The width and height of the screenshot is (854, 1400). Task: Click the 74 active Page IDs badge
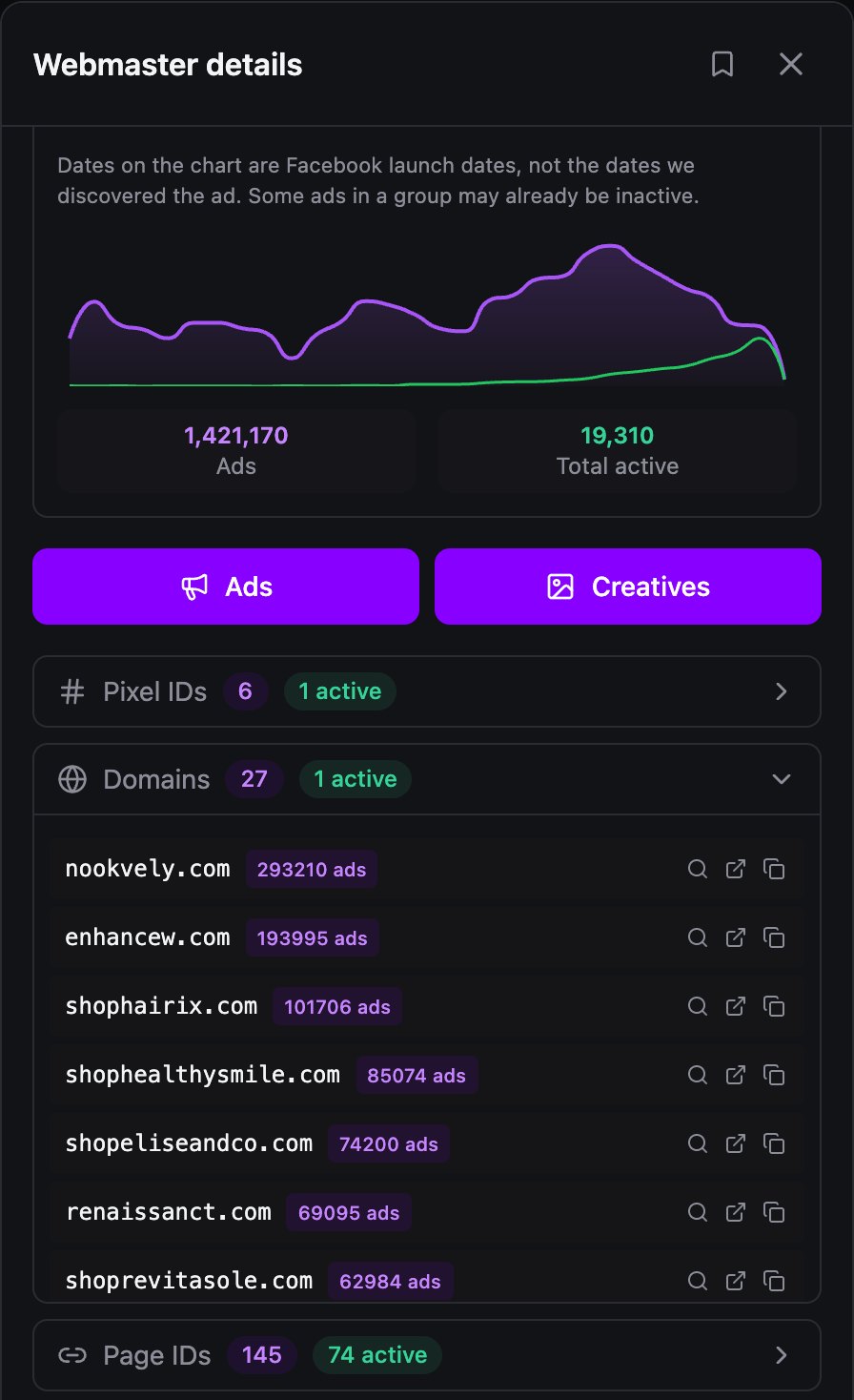click(x=377, y=1355)
